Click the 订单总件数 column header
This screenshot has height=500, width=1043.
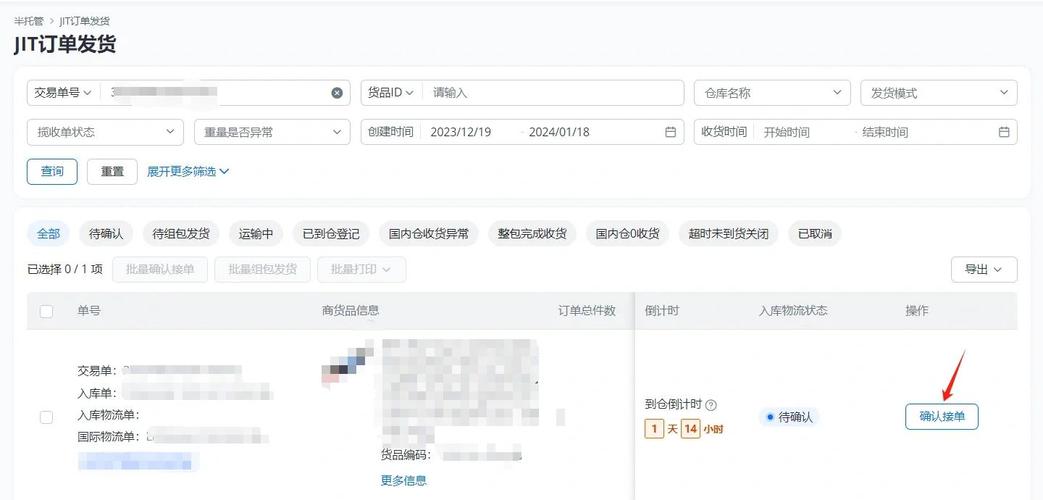[587, 311]
